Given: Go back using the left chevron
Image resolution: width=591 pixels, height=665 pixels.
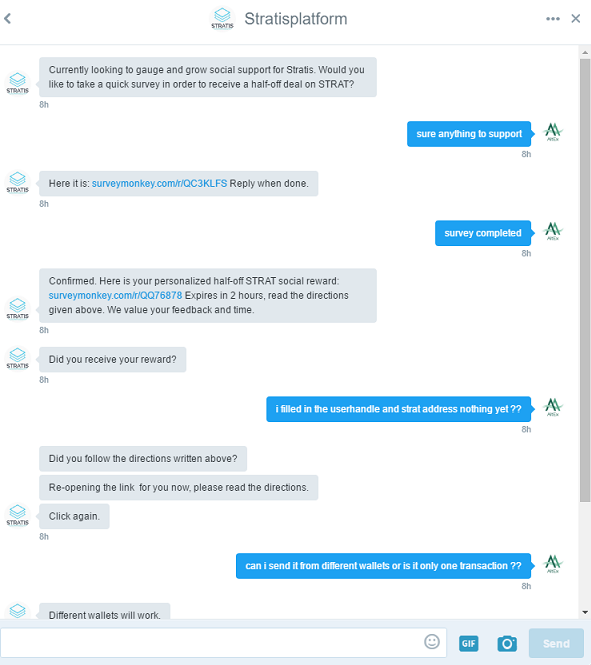Looking at the screenshot, I should pyautogui.click(x=8, y=19).
